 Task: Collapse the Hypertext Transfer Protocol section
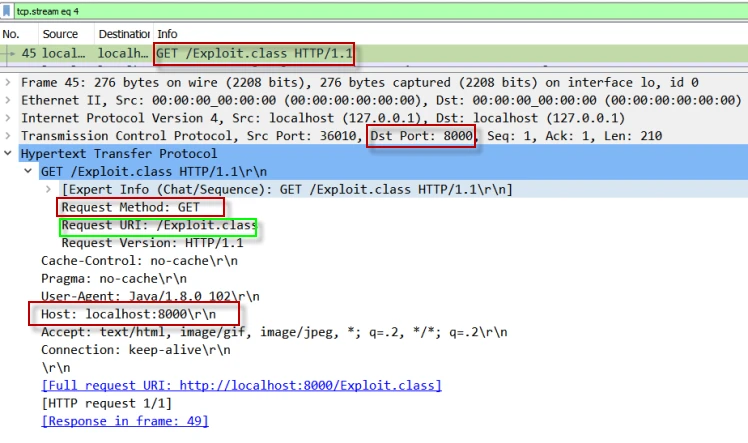(x=9, y=154)
